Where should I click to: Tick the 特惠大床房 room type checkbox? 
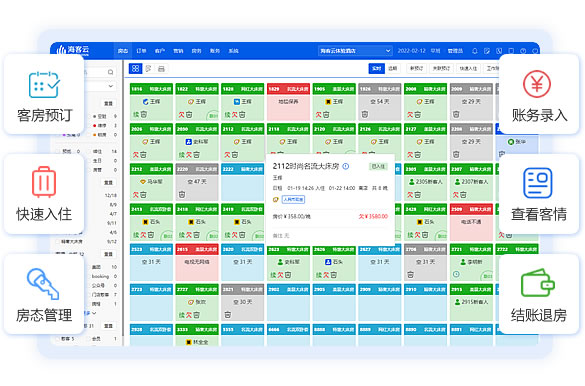pyautogui.click(x=58, y=242)
